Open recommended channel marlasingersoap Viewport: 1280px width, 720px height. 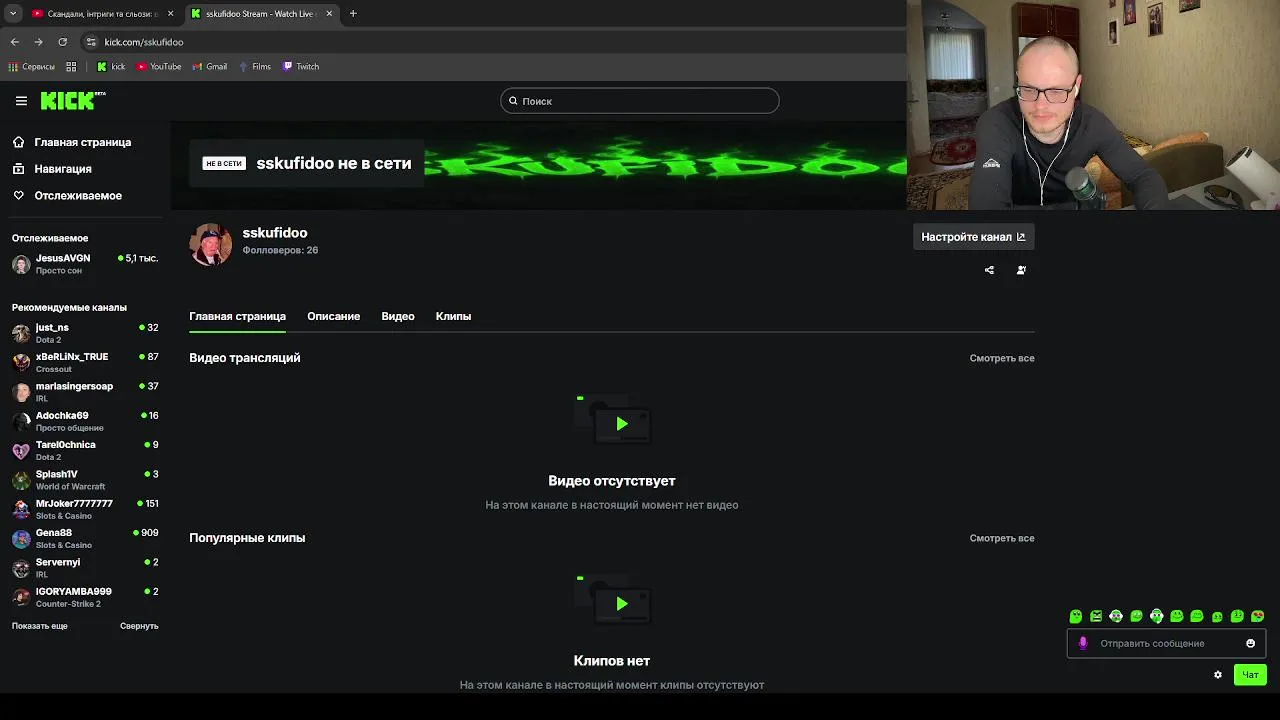click(85, 392)
